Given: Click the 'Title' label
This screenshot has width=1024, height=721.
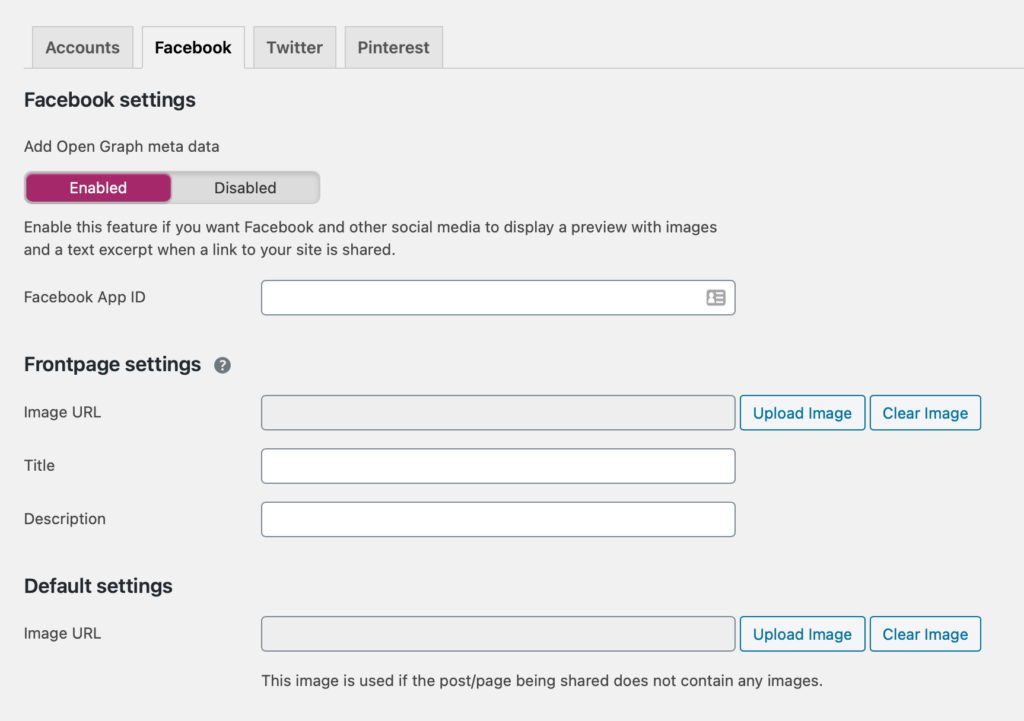Looking at the screenshot, I should 39,466.
